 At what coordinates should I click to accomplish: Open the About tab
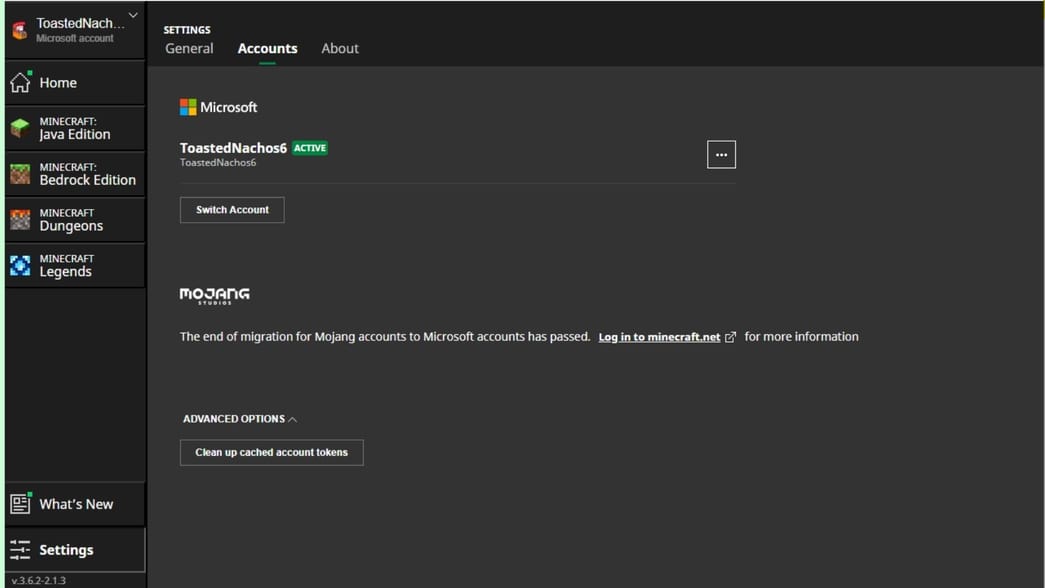pos(340,48)
